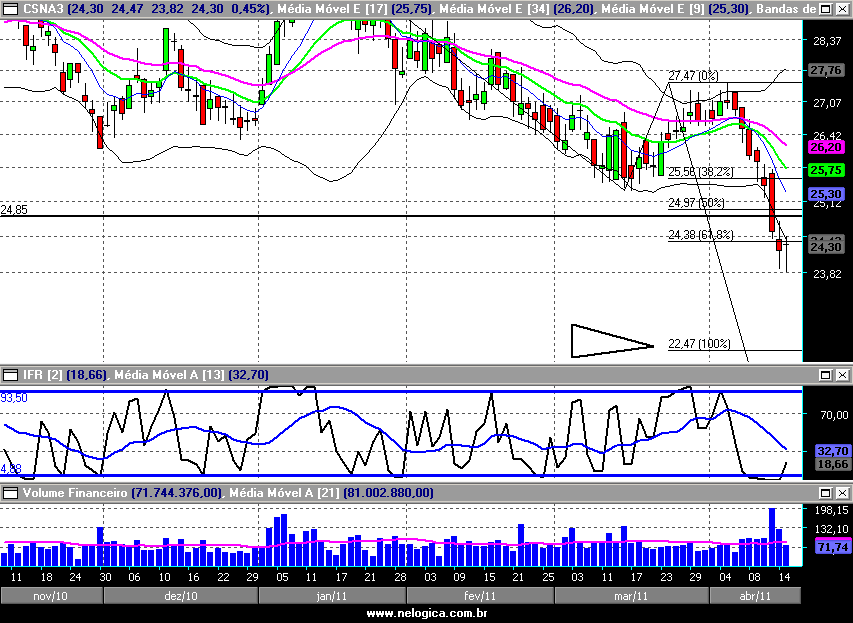The height and width of the screenshot is (623, 853).
Task: Click the "93,50" IFR upper level label
Action: click(14, 398)
